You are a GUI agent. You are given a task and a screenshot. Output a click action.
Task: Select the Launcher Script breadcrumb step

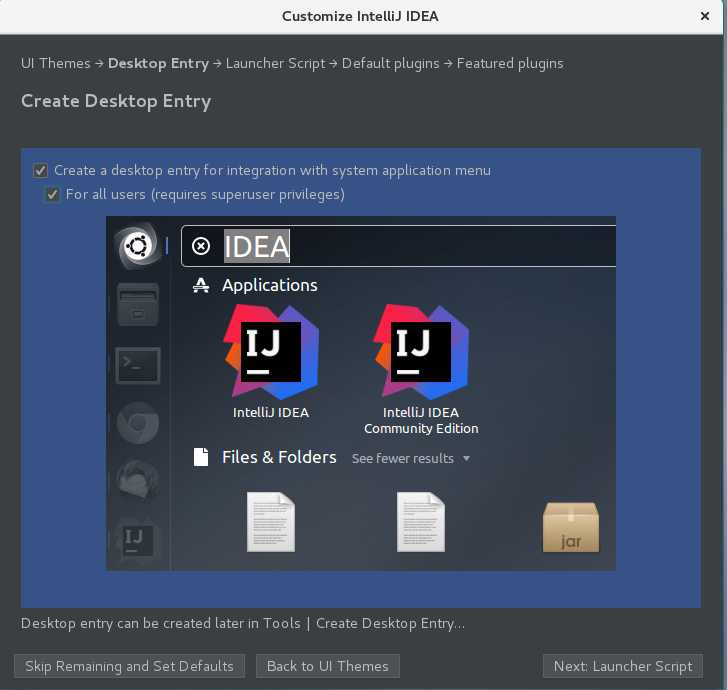point(275,63)
